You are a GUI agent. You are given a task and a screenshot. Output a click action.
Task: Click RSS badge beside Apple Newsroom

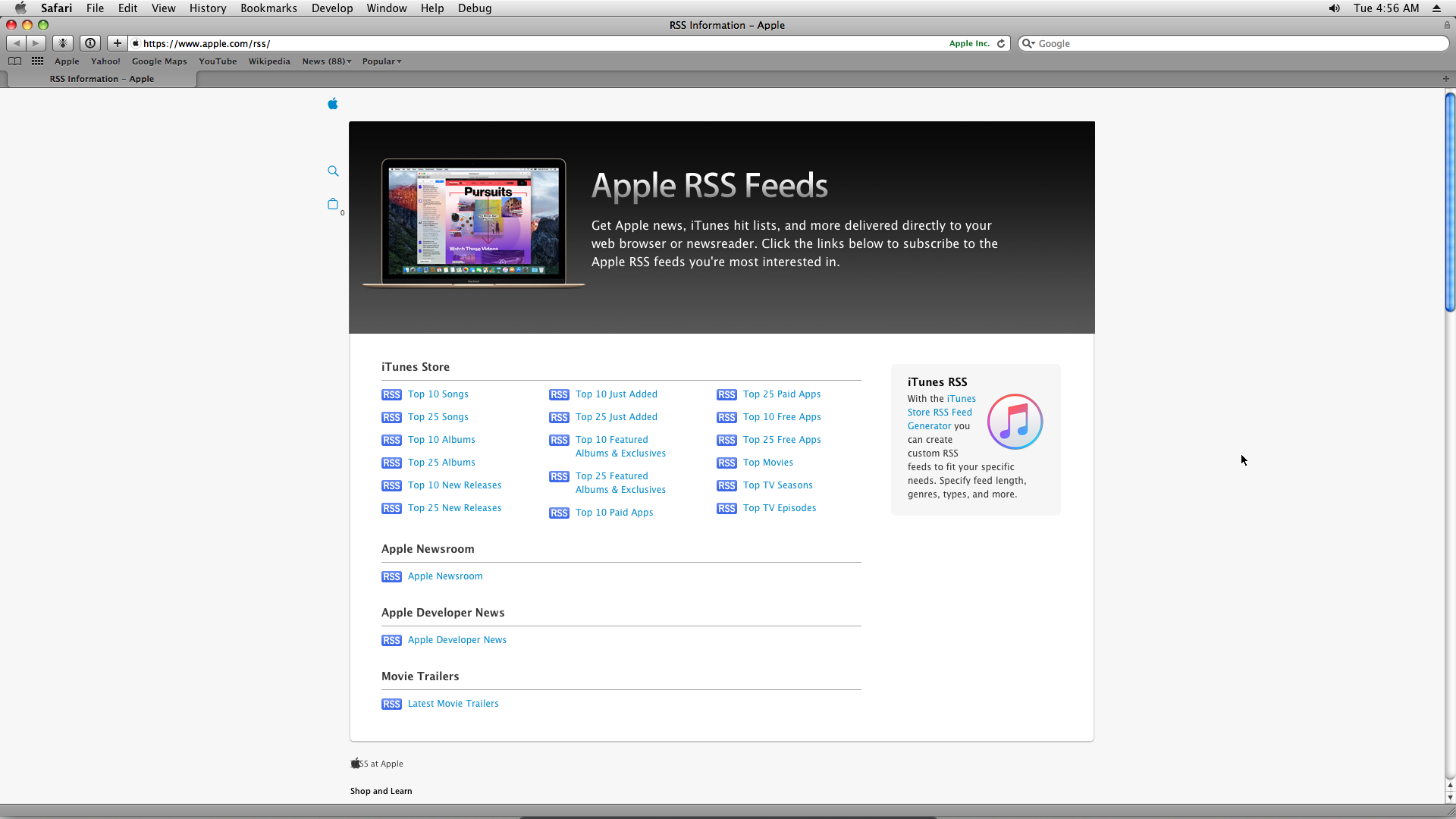(x=391, y=576)
